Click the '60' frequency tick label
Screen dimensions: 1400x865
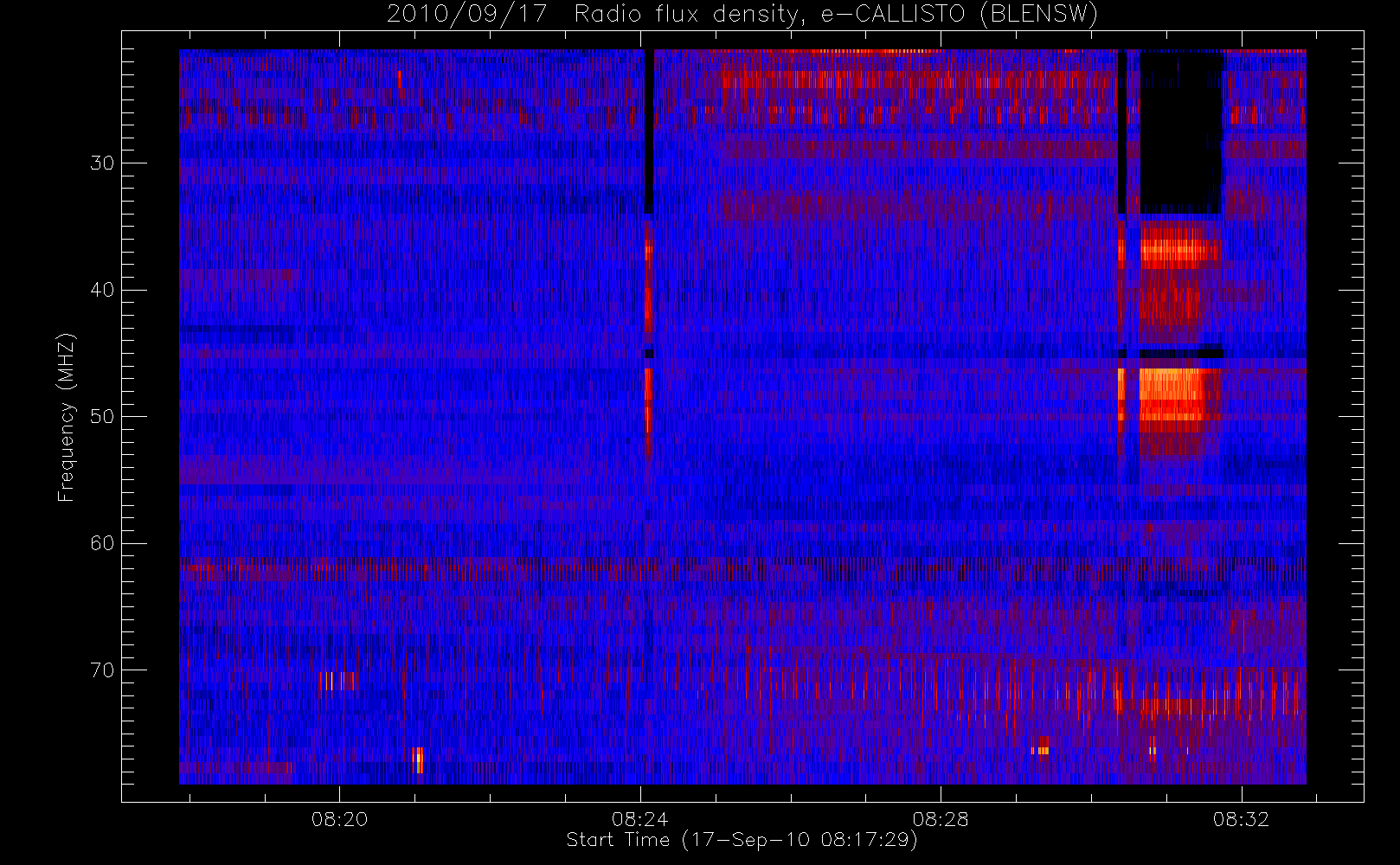tap(102, 543)
